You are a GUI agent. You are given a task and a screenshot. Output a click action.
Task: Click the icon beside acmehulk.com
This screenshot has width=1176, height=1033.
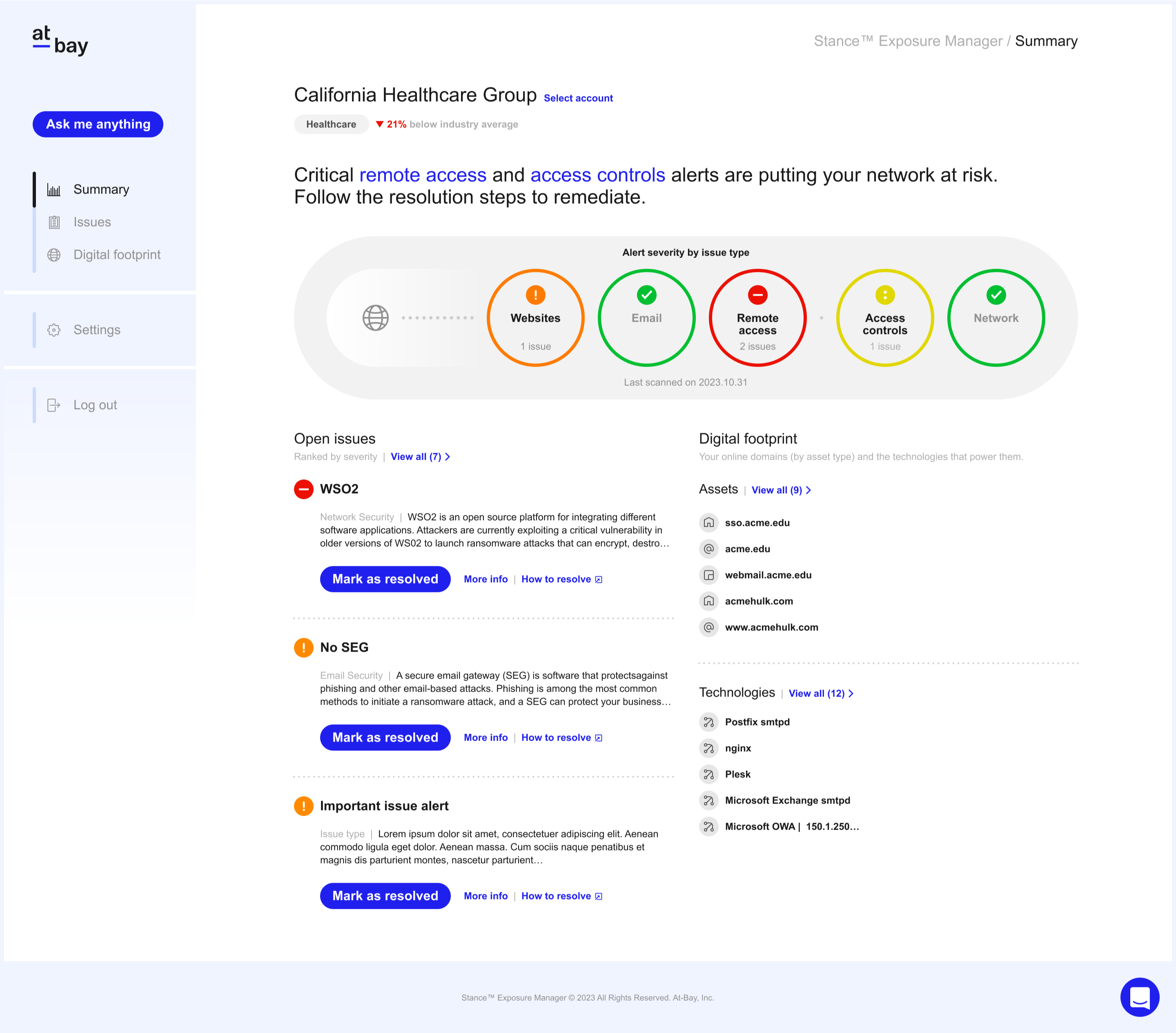709,601
